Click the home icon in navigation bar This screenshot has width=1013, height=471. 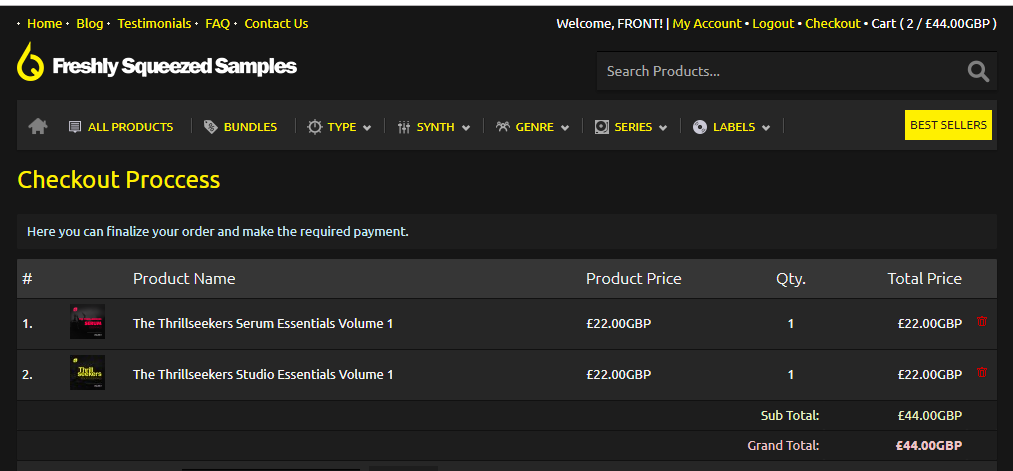click(x=38, y=126)
